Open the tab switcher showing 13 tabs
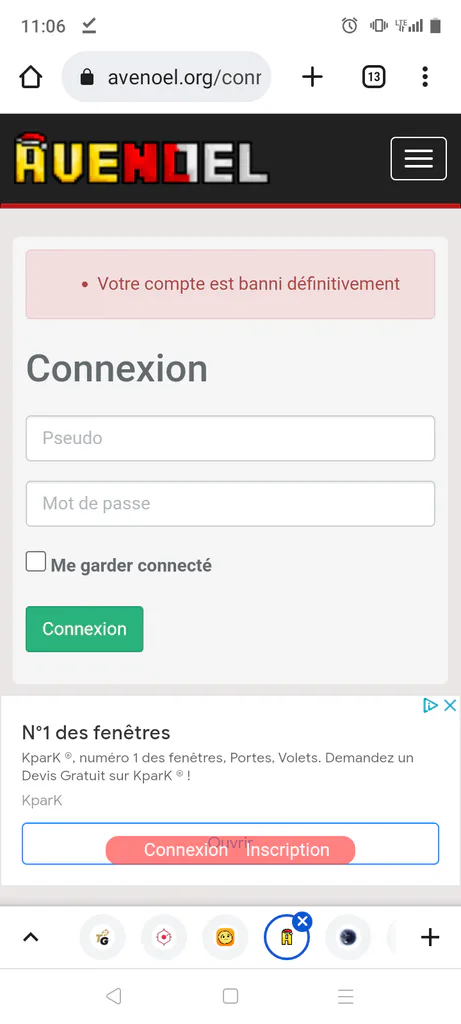This screenshot has width=461, height=1024. click(374, 77)
